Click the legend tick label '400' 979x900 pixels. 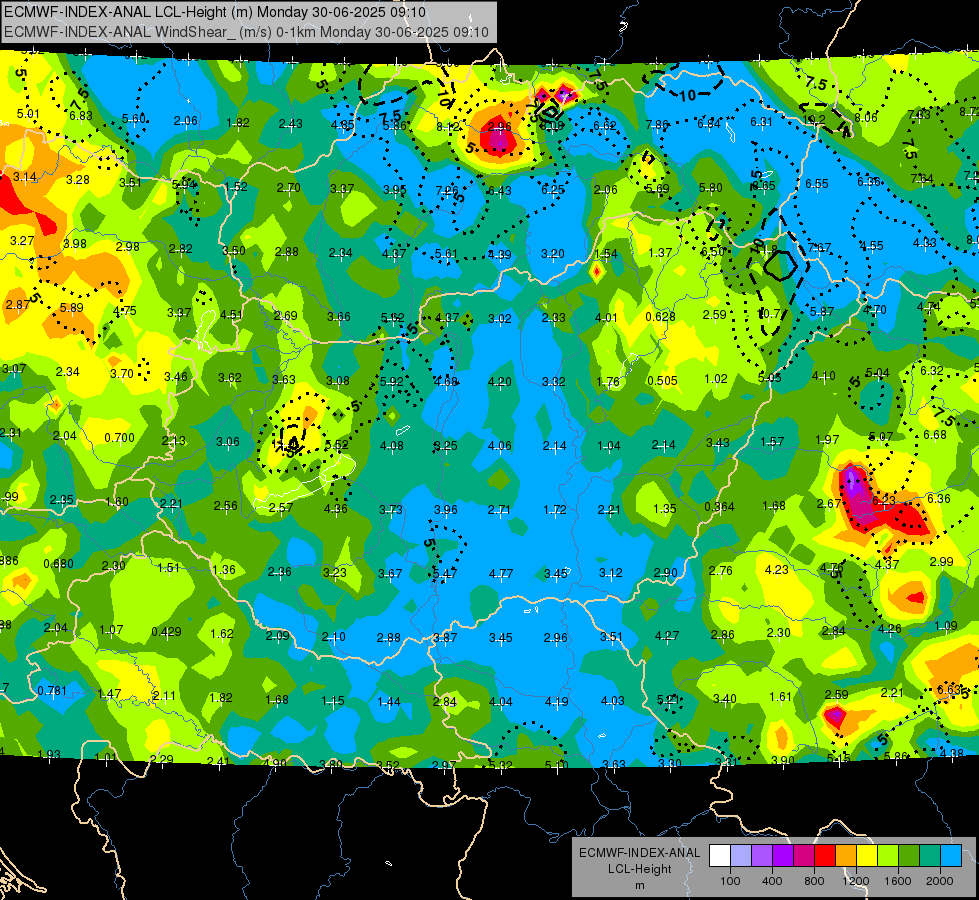772,881
